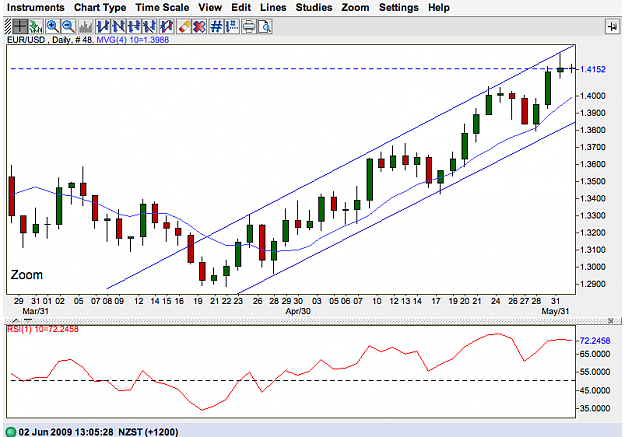Click the 65.0000 RSI axis label
The width and height of the screenshot is (625, 437).
point(595,354)
